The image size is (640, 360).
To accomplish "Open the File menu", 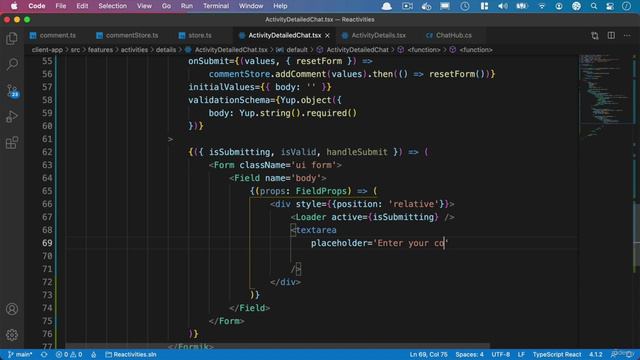I will tap(61, 6).
